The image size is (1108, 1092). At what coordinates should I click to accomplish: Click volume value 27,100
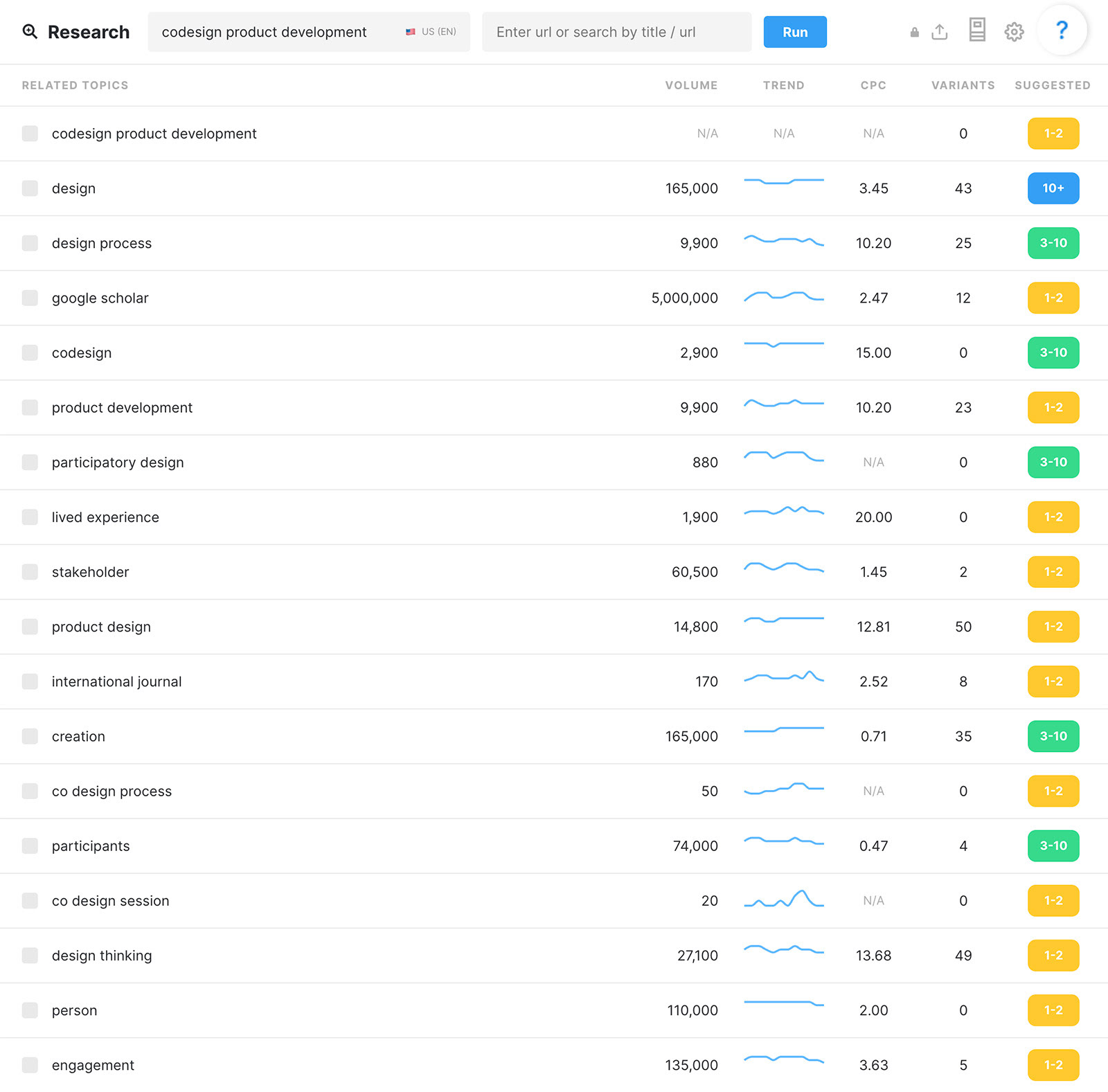697,956
